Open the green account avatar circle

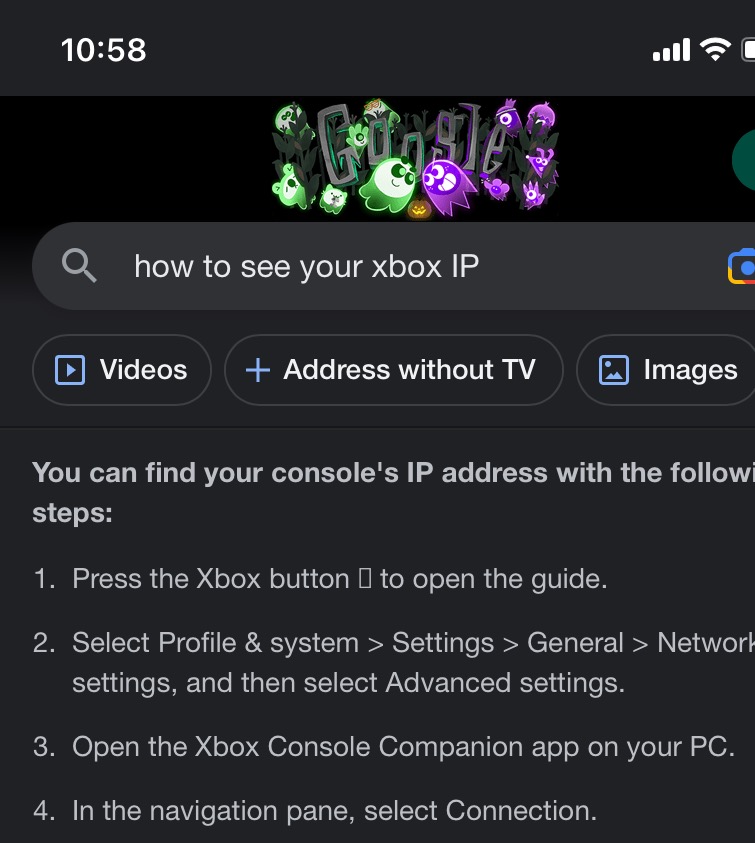tap(744, 160)
